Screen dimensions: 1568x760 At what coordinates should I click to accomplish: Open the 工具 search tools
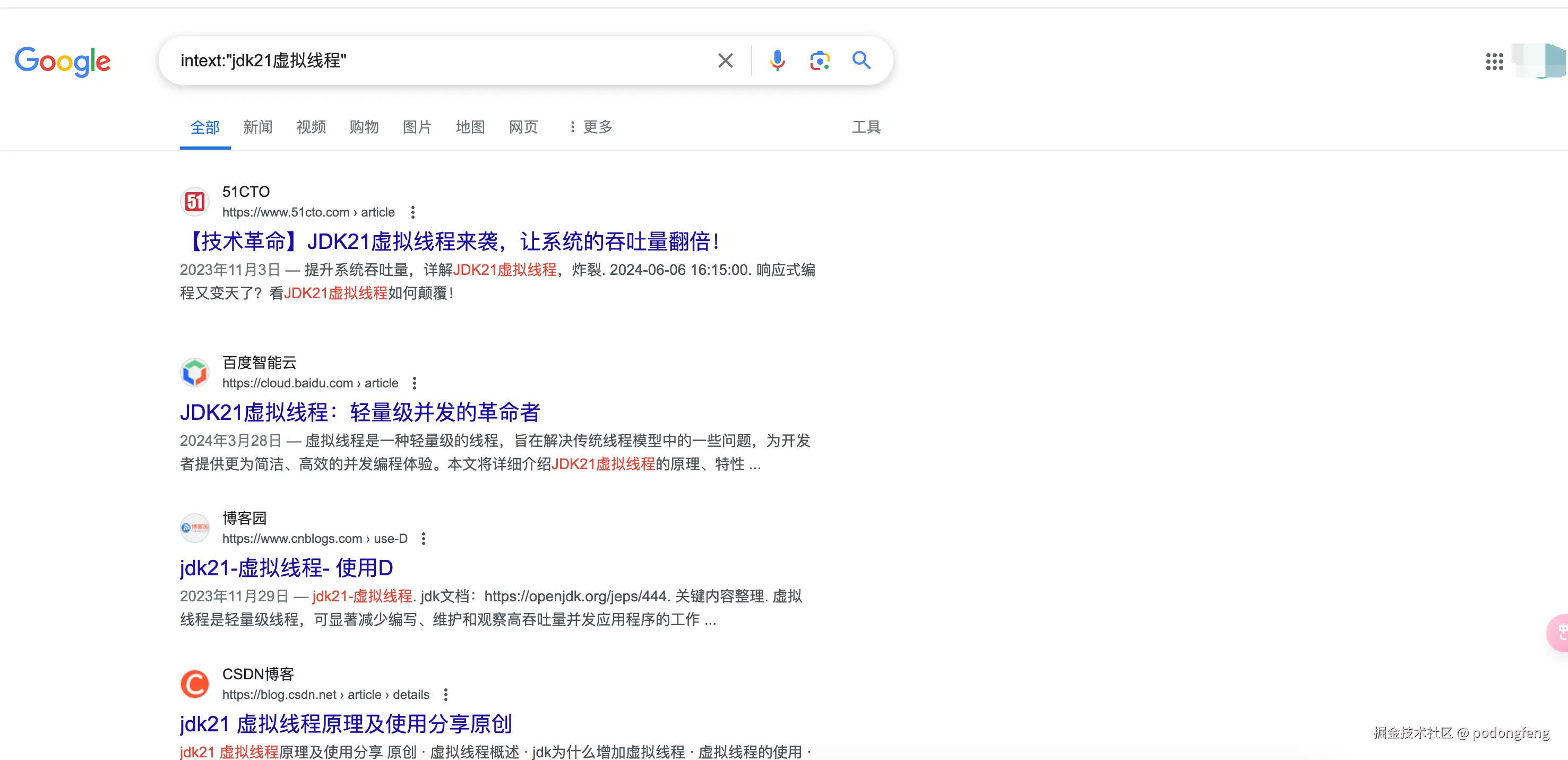tap(866, 126)
